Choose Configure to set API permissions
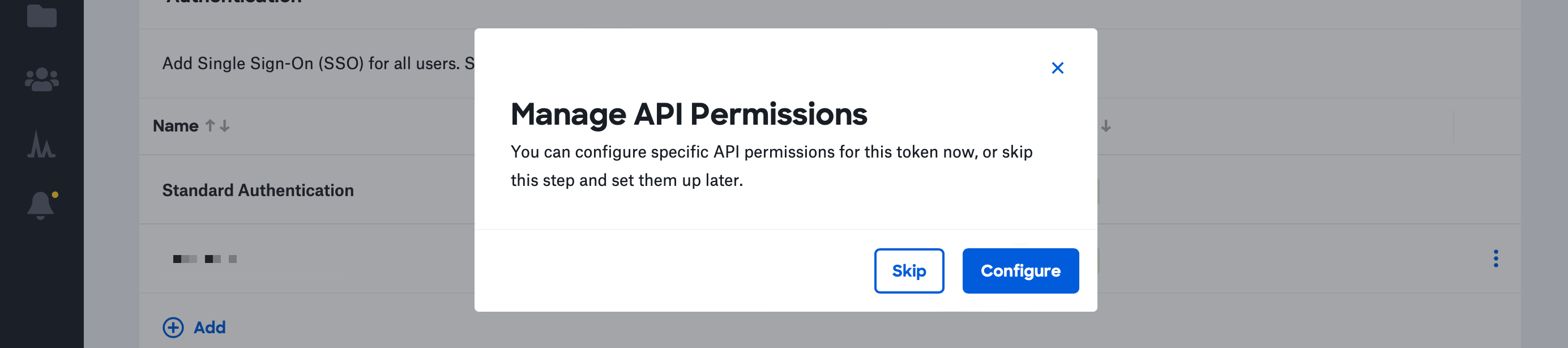Viewport: 1568px width, 348px height. coord(1020,270)
